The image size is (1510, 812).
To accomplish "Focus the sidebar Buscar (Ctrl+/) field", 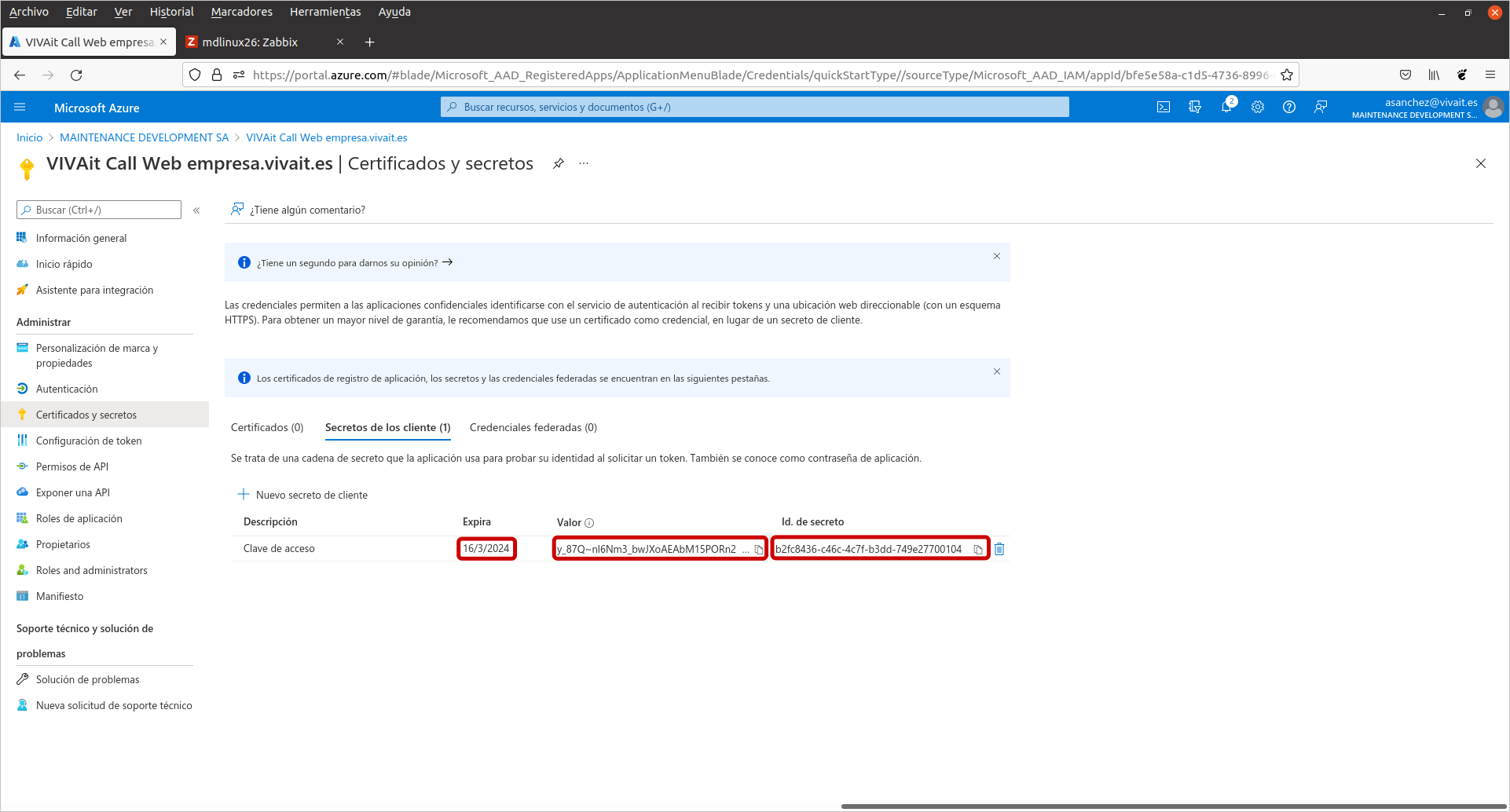I will click(x=99, y=210).
